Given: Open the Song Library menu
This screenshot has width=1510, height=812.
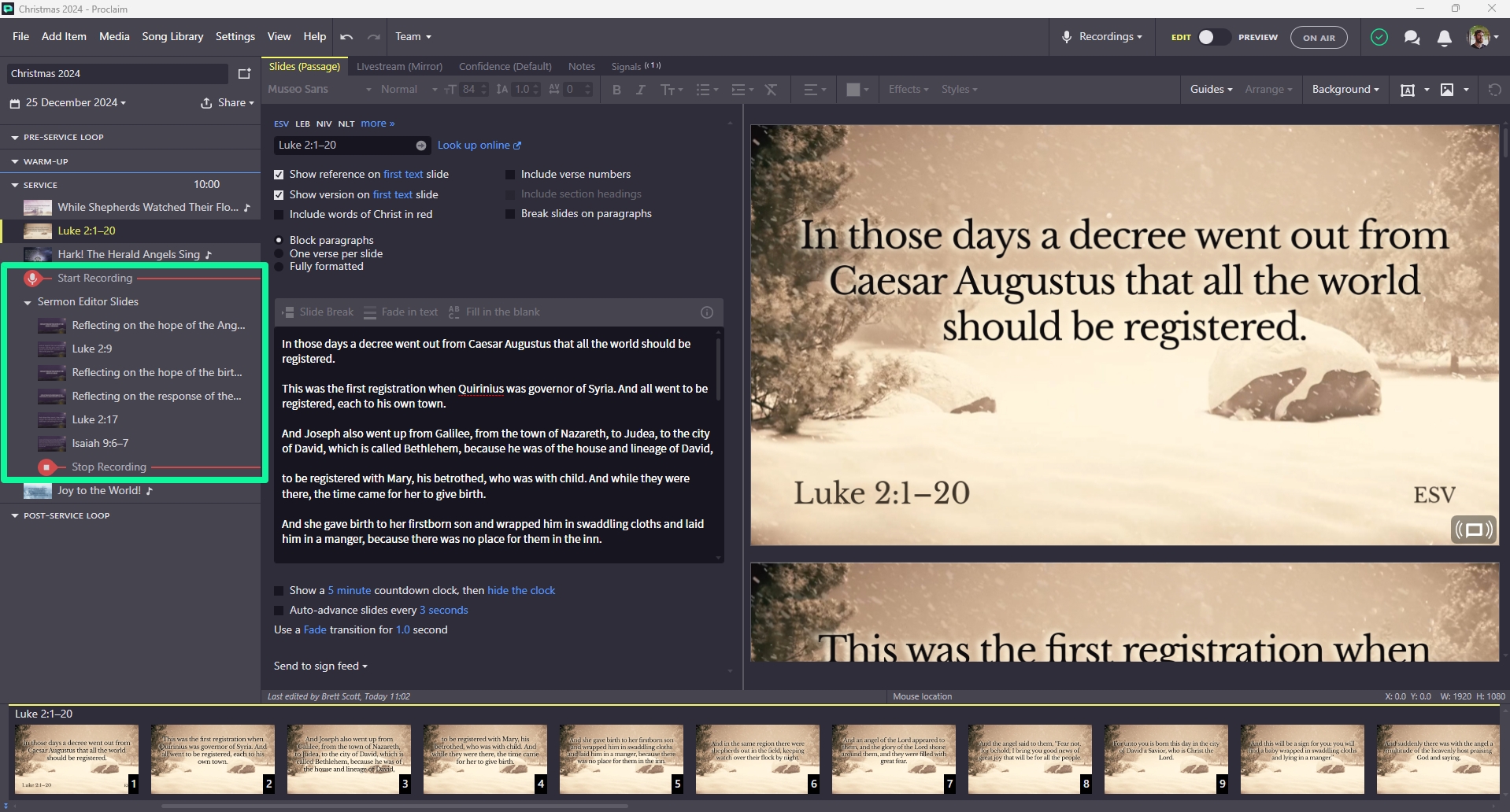Looking at the screenshot, I should tap(172, 37).
